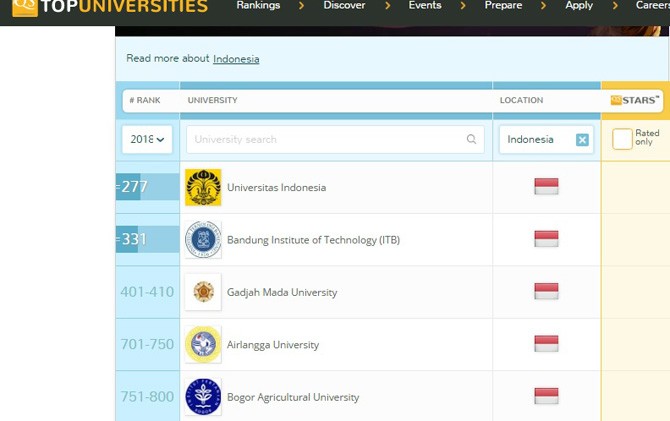Open the Airlangga University link
This screenshot has width=670, height=421.
[273, 345]
